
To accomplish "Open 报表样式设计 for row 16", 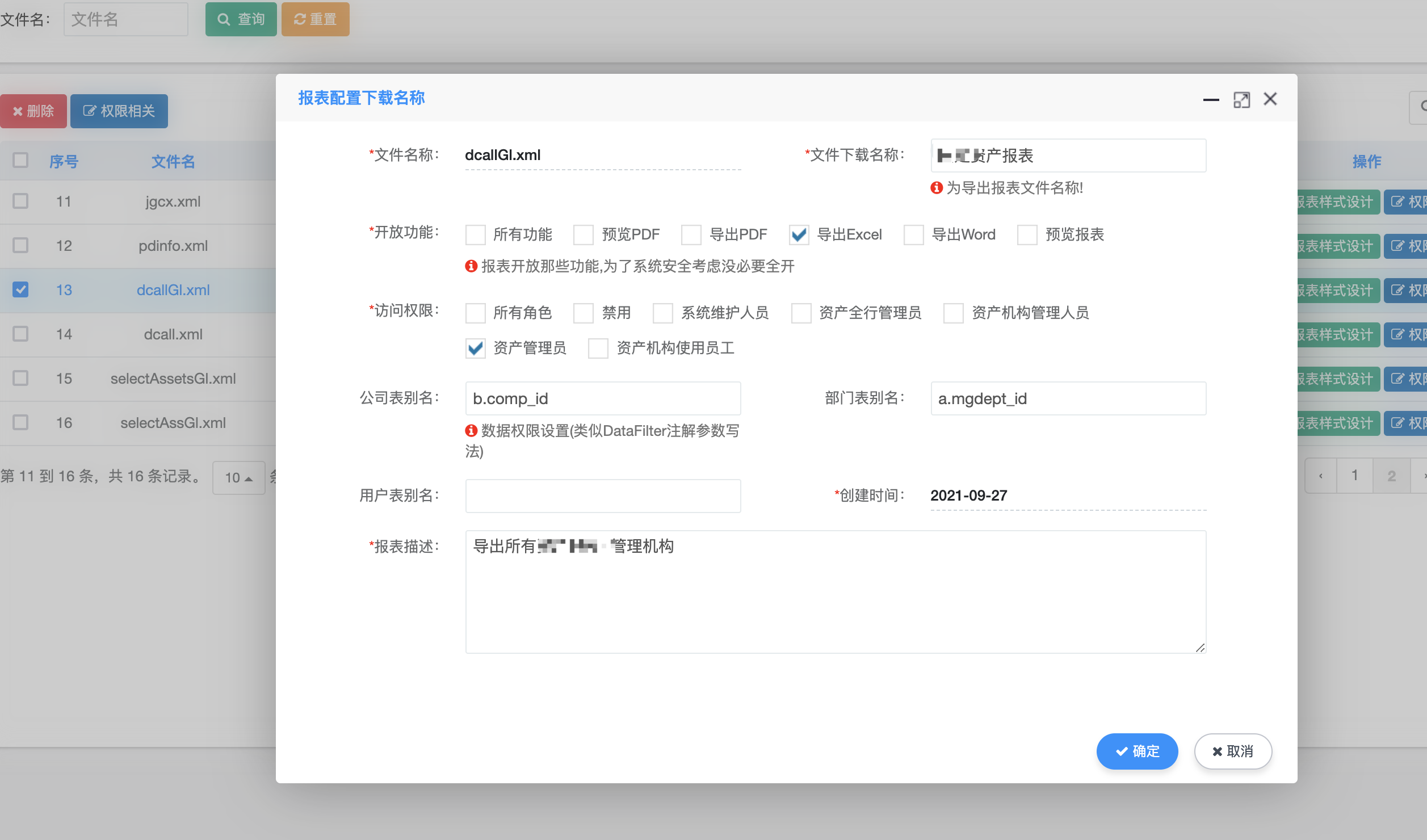I will pos(1338,423).
